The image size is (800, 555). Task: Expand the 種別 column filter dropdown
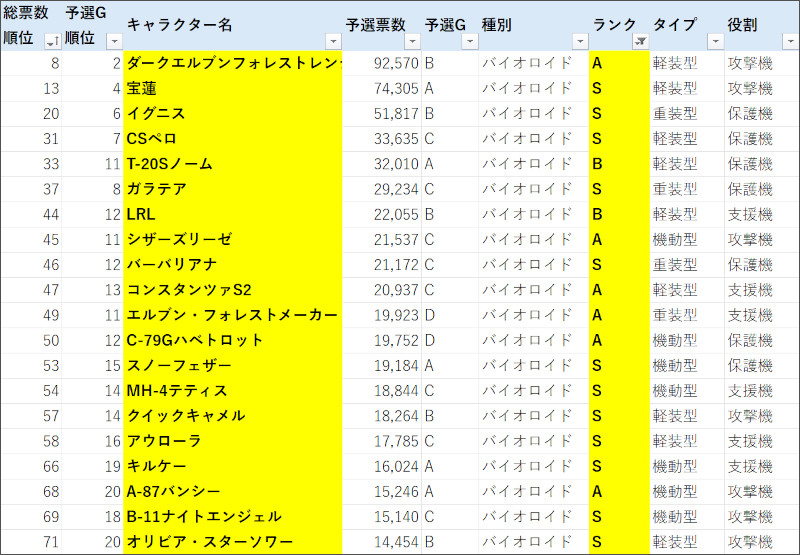point(579,40)
